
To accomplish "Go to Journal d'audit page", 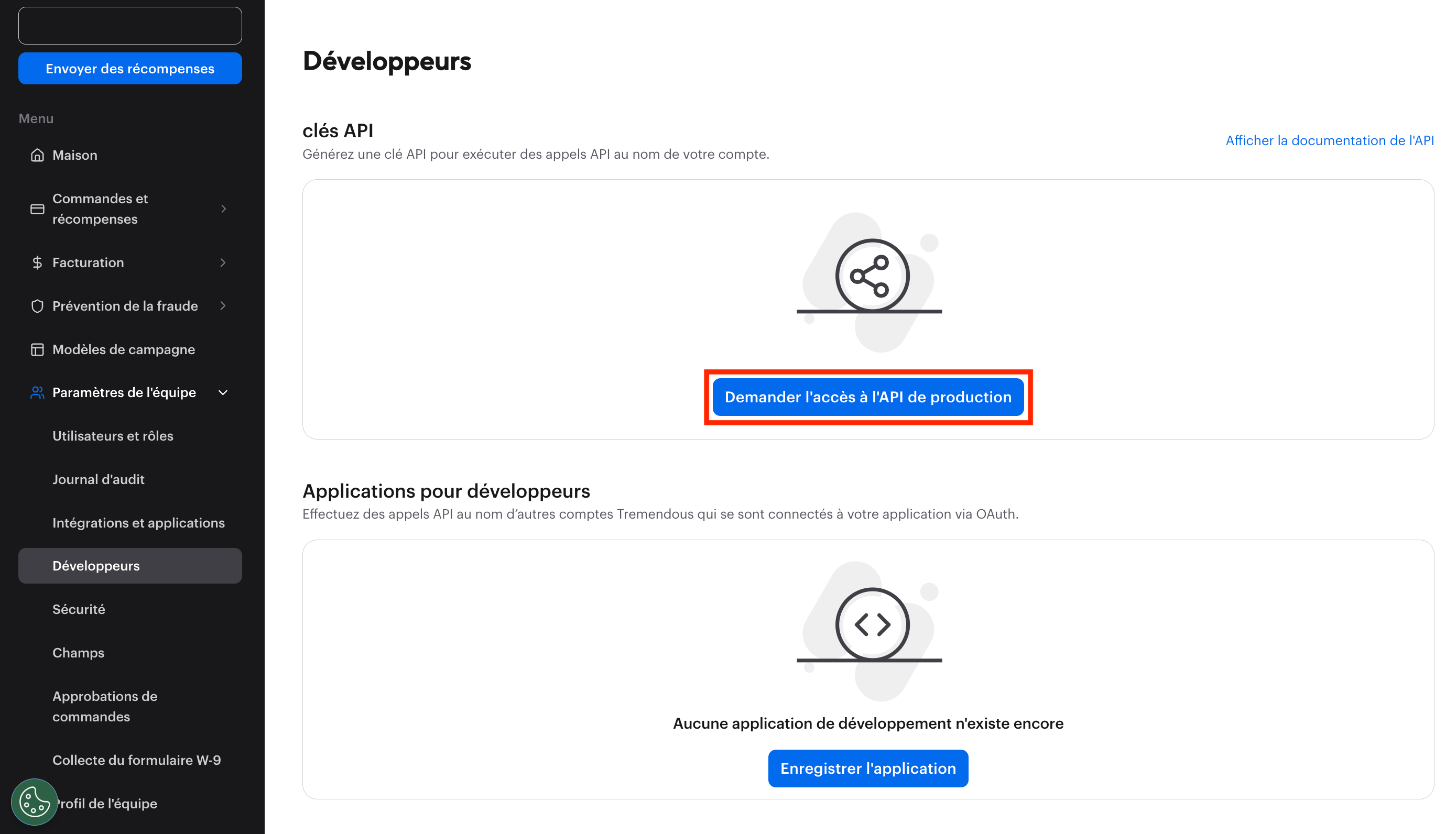I will pos(99,479).
